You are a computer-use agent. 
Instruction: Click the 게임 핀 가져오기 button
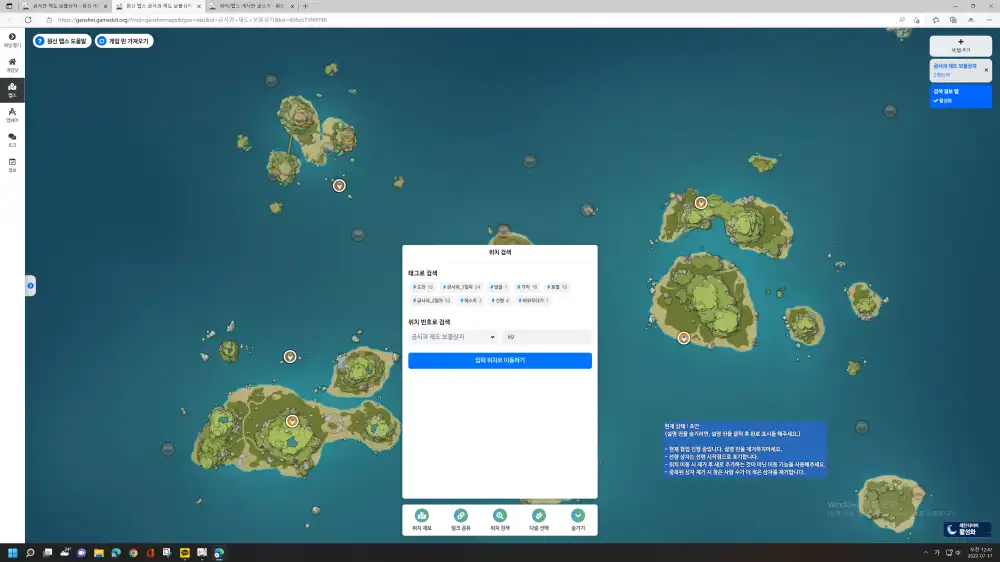(x=124, y=41)
